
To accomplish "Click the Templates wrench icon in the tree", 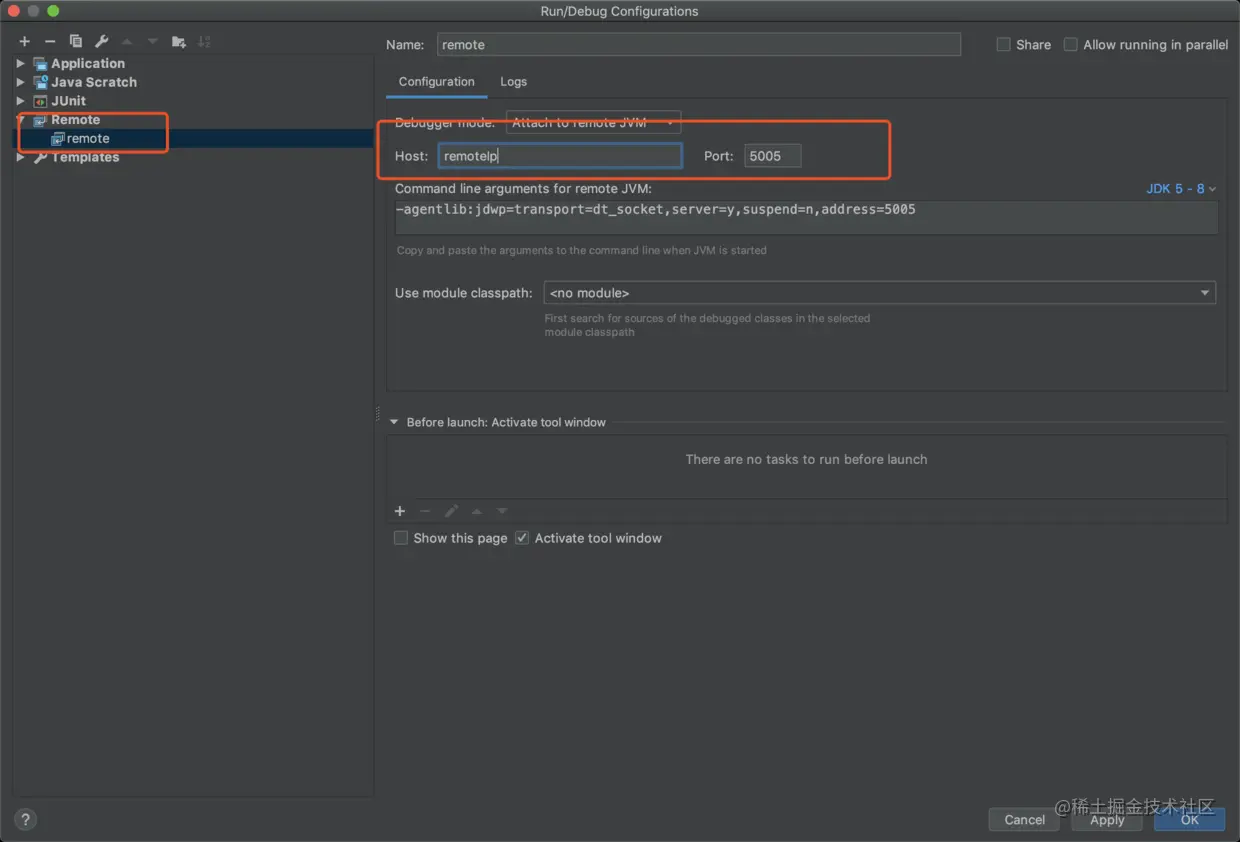I will [x=40, y=158].
